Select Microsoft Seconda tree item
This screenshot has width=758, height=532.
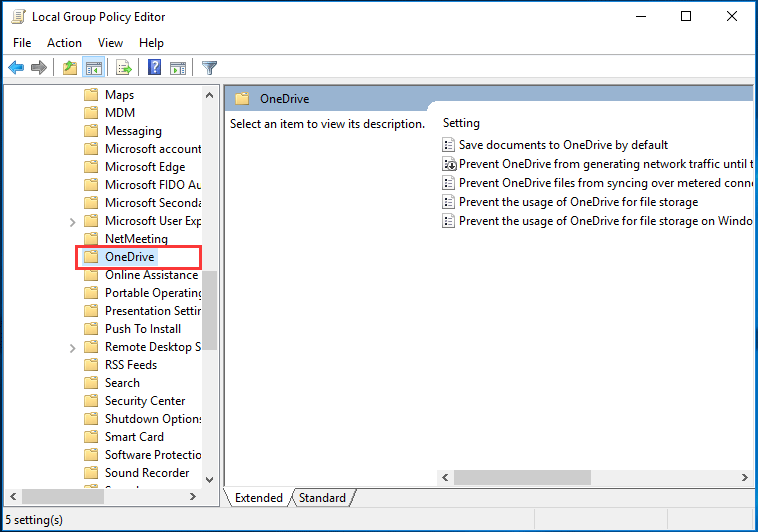(153, 203)
